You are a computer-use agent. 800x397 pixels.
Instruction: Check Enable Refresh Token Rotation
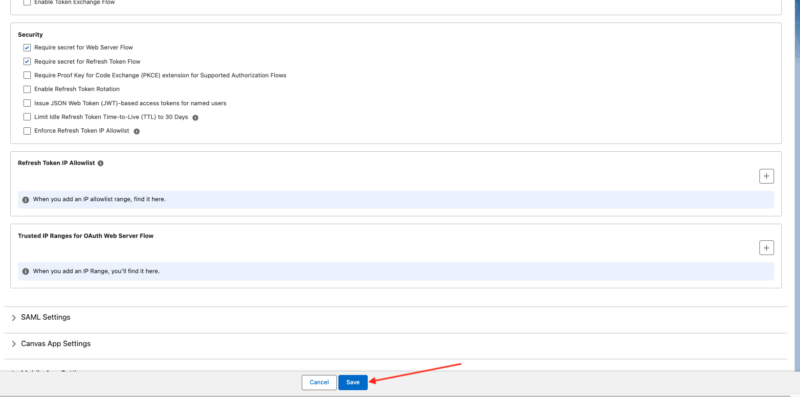tap(27, 89)
